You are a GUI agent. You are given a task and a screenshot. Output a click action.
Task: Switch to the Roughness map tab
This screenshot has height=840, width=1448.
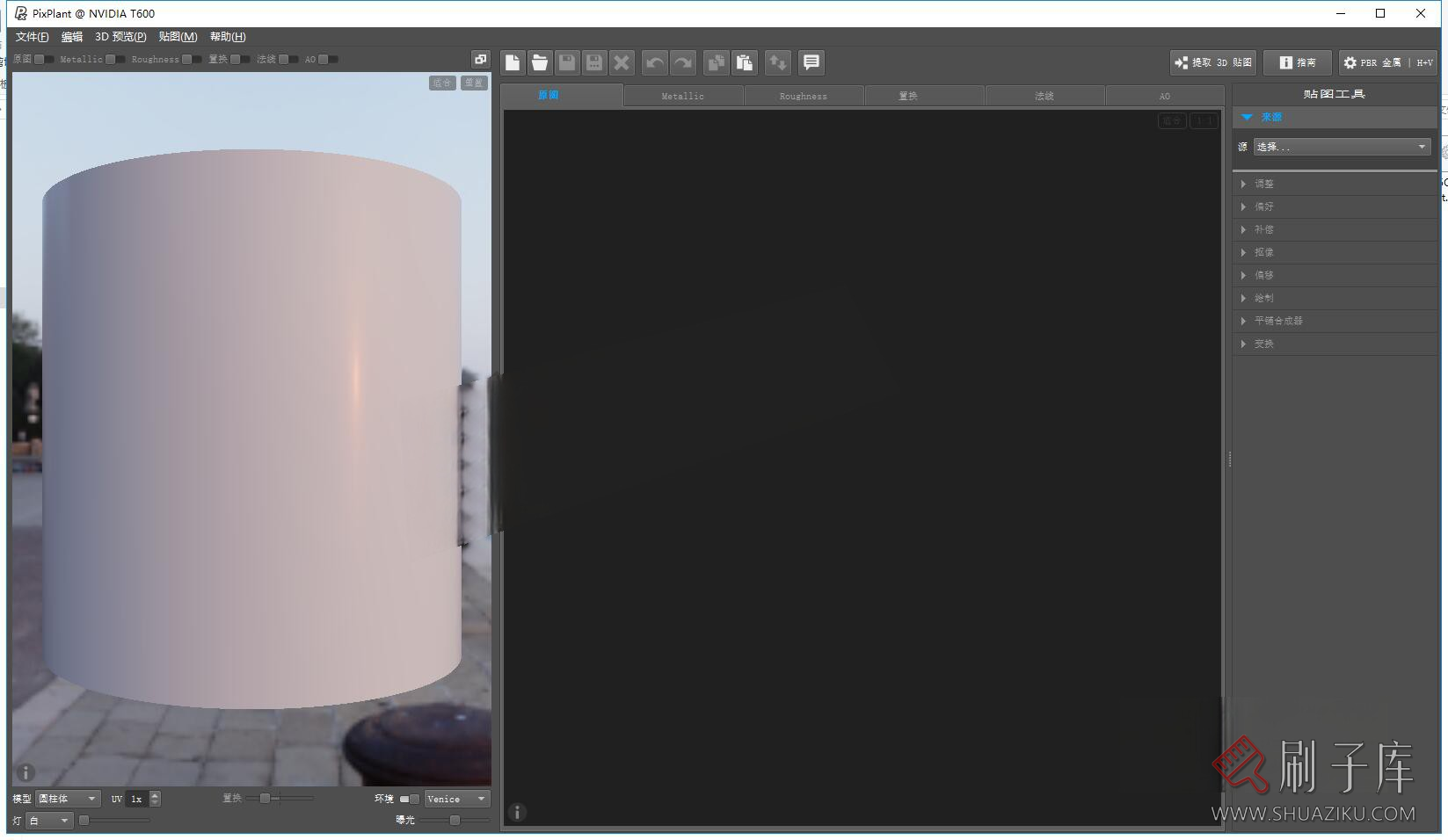[x=803, y=95]
